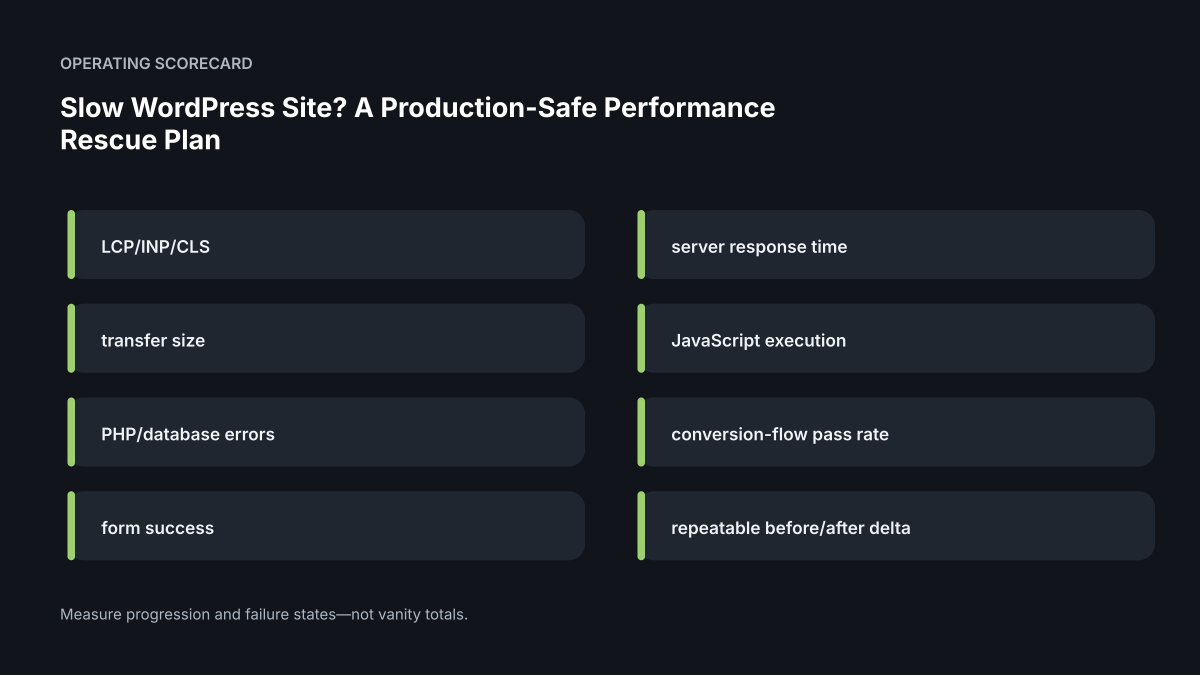This screenshot has height=675, width=1200.
Task: Select the PHP/database errors card
Action: [x=326, y=432]
